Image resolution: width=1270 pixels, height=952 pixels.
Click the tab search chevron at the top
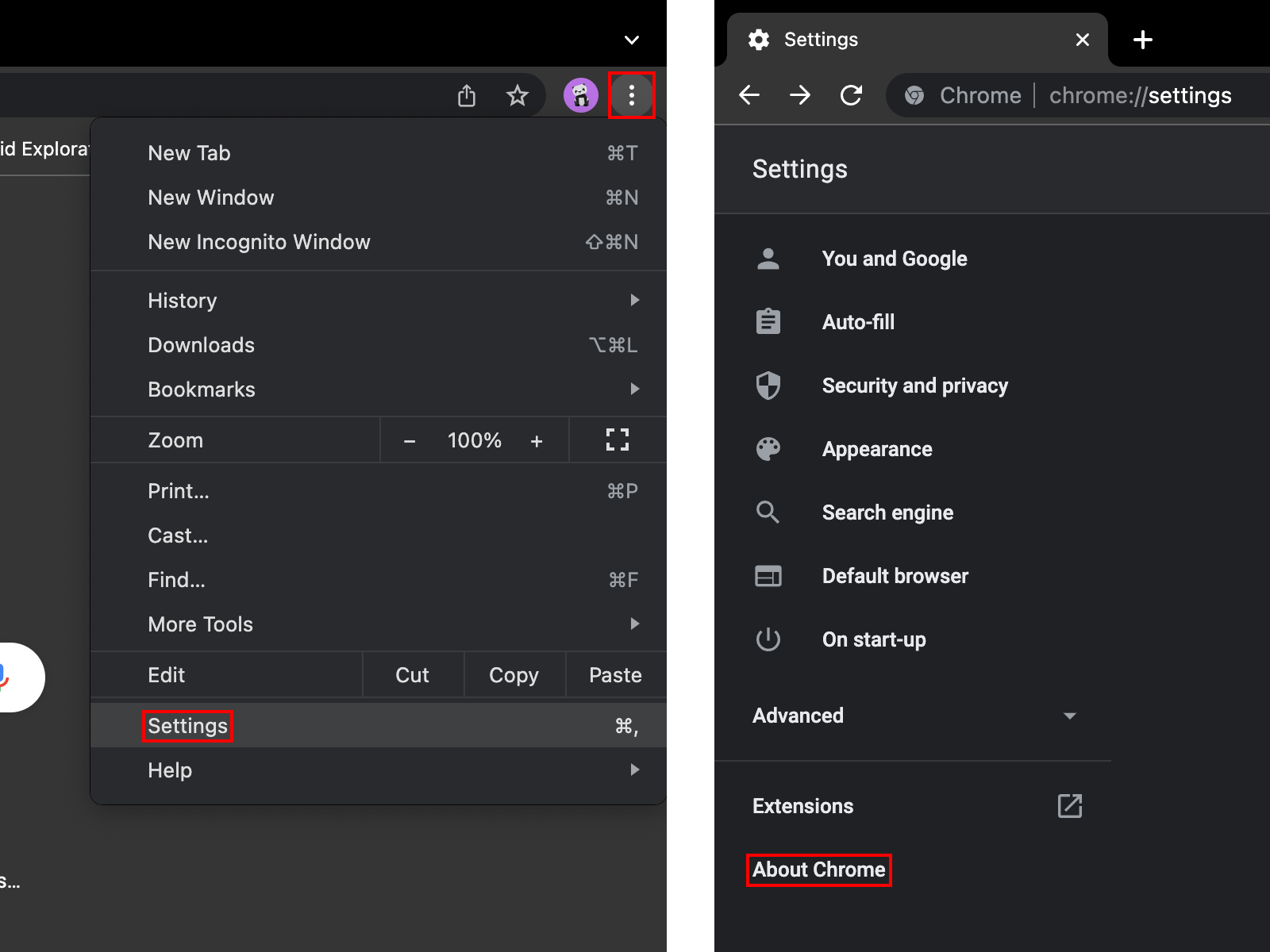click(x=632, y=40)
